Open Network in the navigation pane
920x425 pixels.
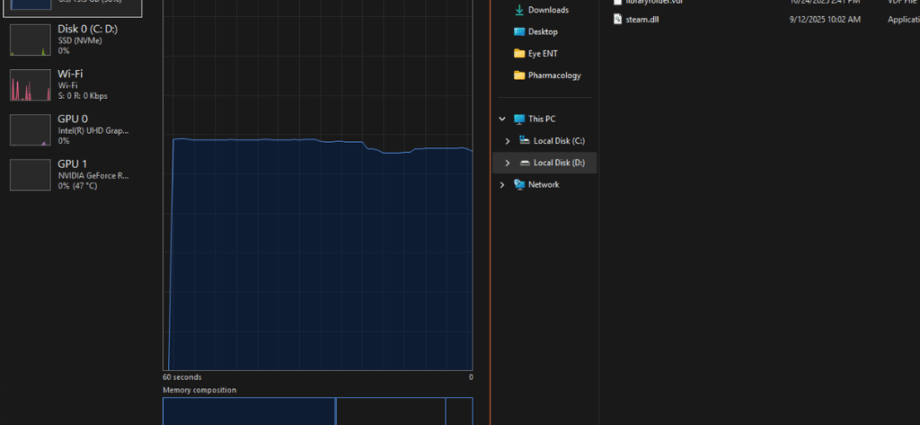[x=543, y=185]
